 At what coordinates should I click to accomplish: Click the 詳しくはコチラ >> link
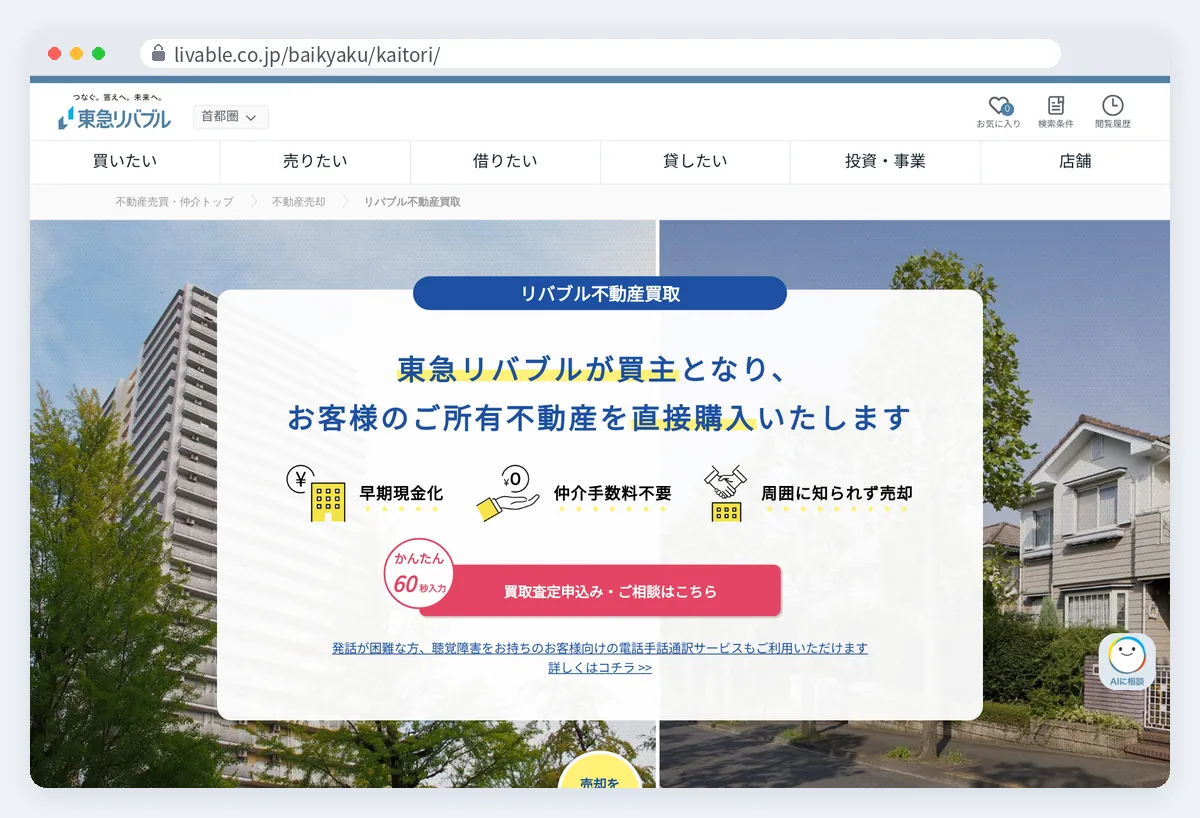[x=600, y=668]
